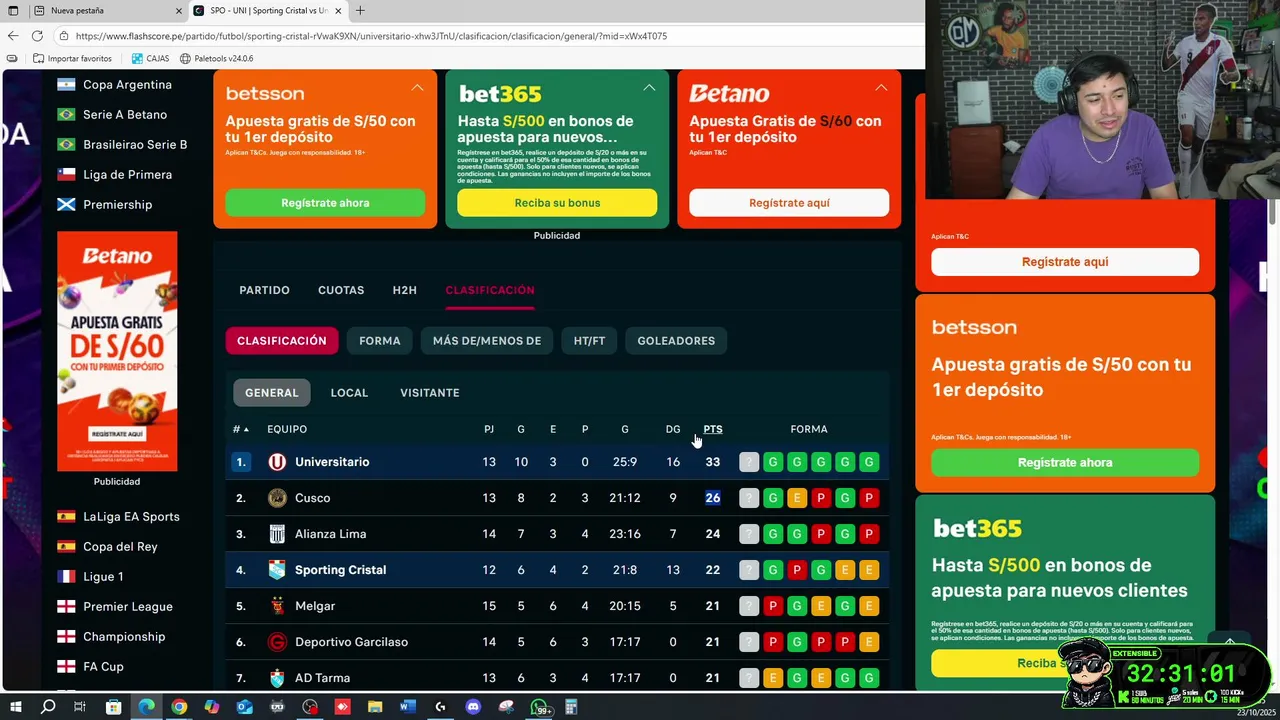
Task: Click the Chile flag beside Liga de Primera
Action: 66,175
